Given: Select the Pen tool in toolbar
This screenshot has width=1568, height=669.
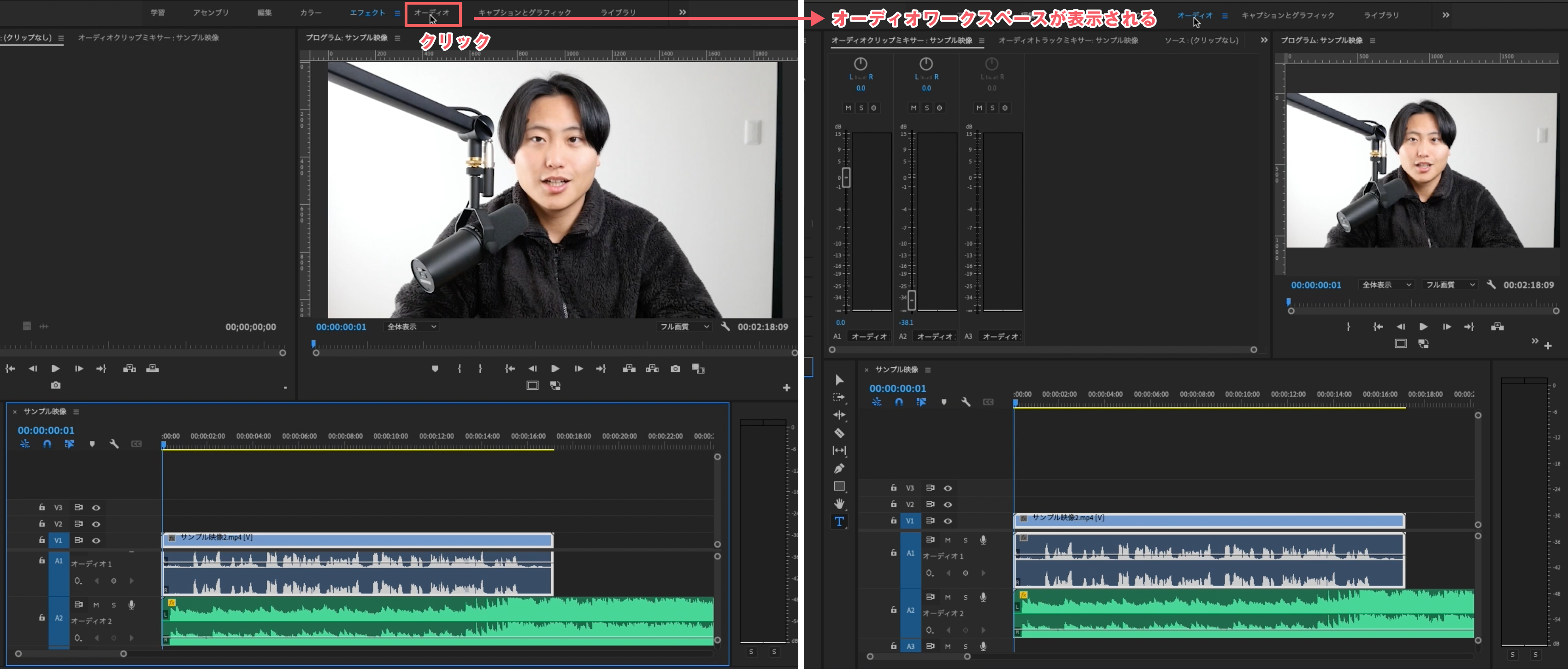Looking at the screenshot, I should click(x=839, y=469).
